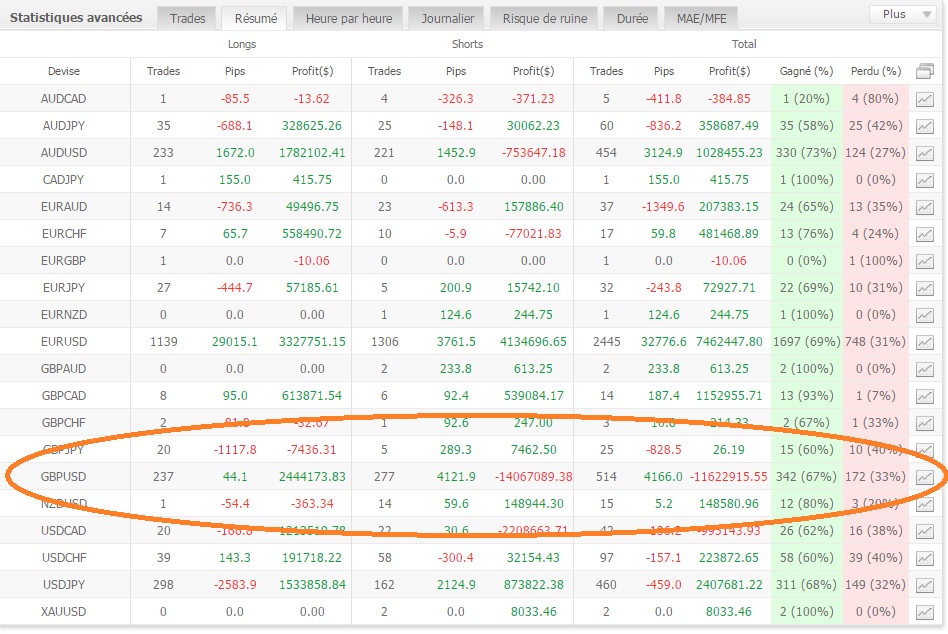Click the chart icon in EURUSD row

(925, 342)
